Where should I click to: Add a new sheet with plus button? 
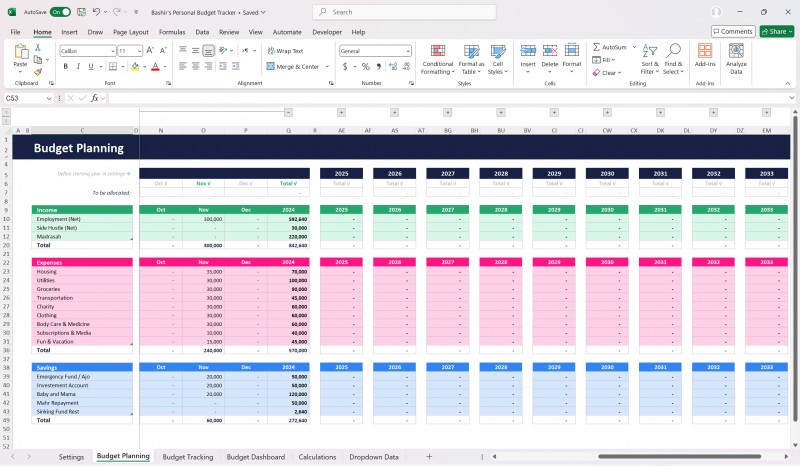click(429, 456)
